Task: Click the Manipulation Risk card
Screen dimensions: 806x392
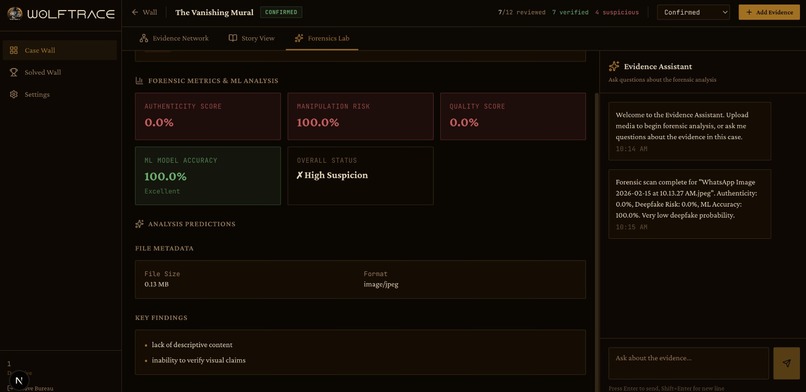Action: [x=360, y=116]
